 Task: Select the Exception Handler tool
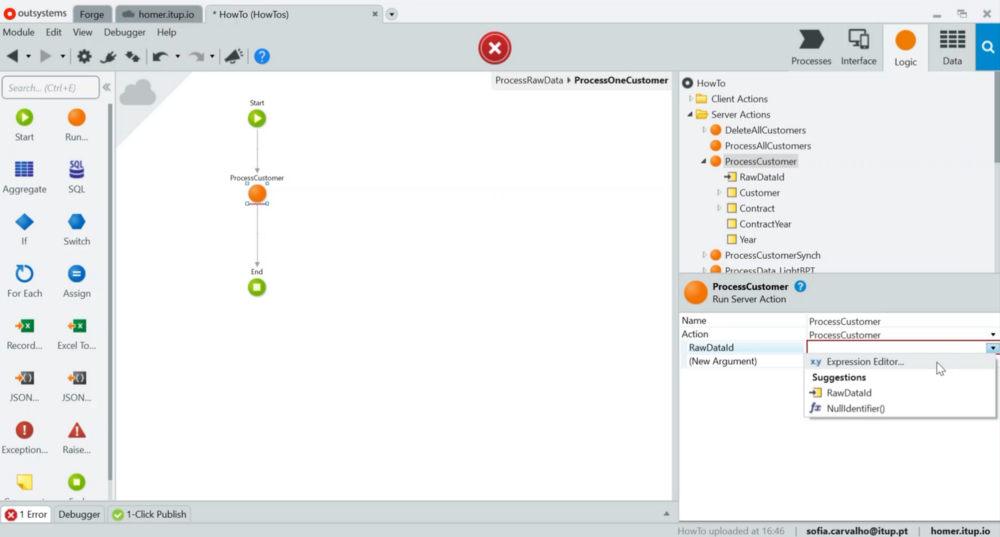click(x=24, y=438)
